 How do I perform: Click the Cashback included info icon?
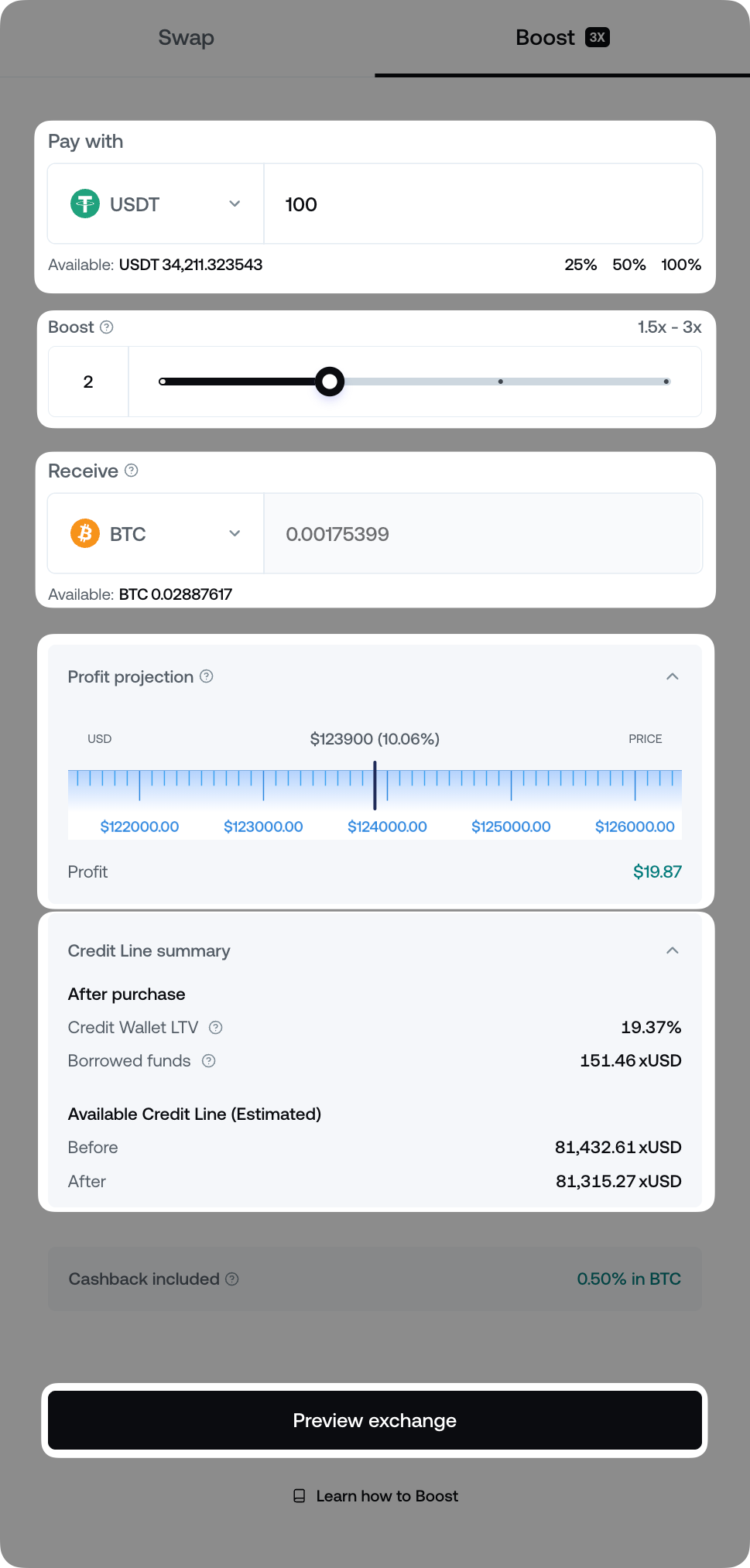point(232,1279)
